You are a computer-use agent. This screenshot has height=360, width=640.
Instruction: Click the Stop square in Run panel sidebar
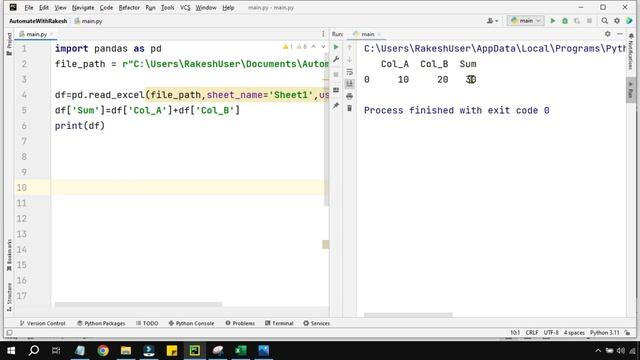point(336,75)
